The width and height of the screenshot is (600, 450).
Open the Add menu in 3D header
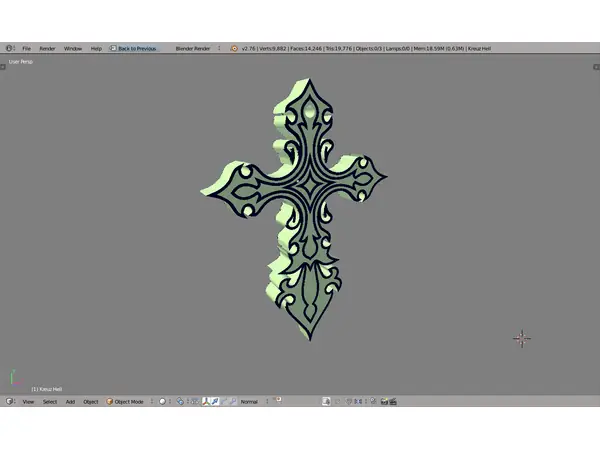[70, 402]
